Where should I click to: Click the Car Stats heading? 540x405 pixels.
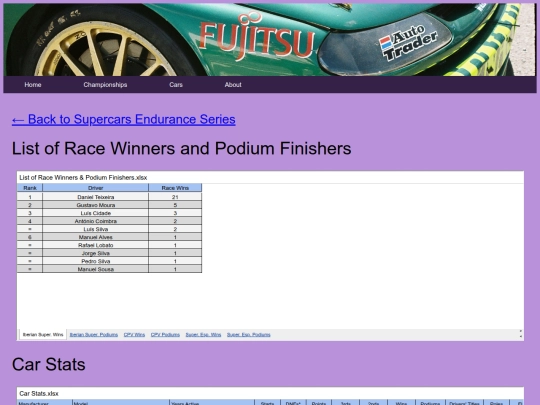[x=49, y=364]
